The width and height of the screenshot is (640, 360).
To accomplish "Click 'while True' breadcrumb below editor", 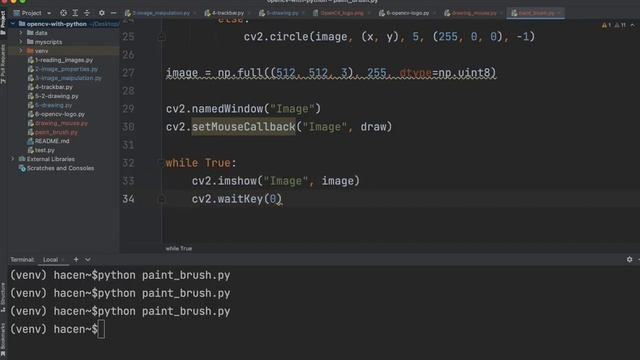I will (178, 248).
